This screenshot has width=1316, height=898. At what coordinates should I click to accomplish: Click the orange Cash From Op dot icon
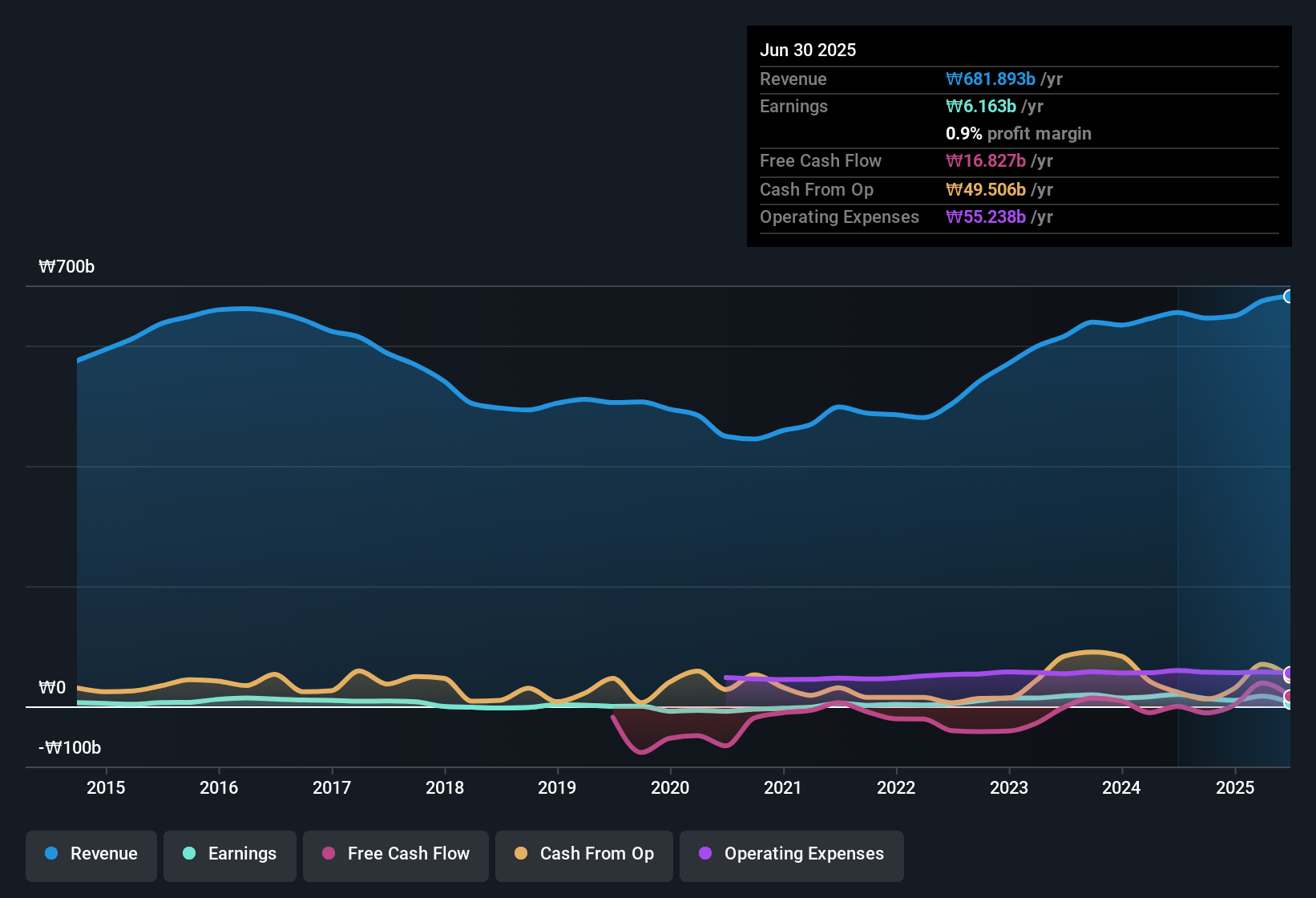(x=520, y=854)
